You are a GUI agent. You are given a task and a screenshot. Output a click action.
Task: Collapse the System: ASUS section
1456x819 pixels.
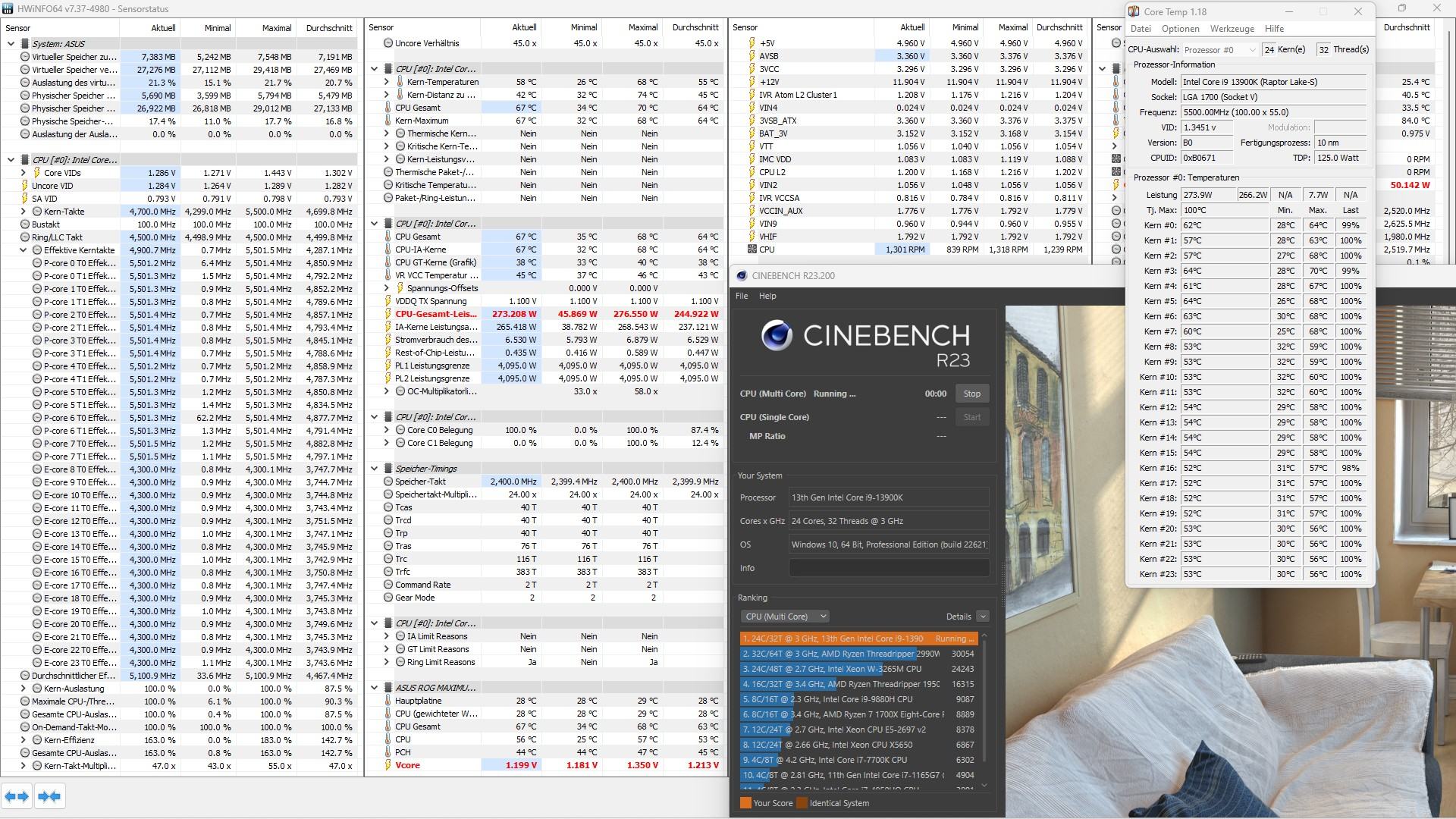[x=11, y=44]
